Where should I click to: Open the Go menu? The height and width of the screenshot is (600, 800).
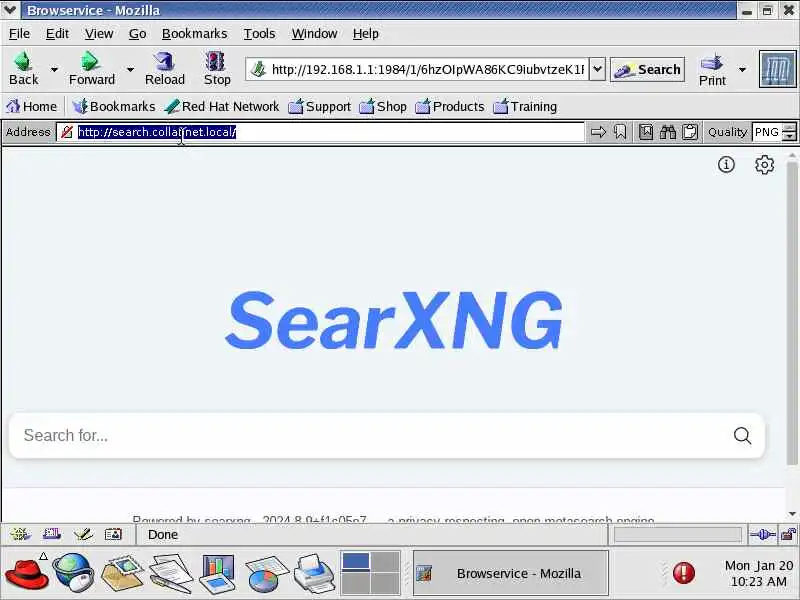point(137,34)
